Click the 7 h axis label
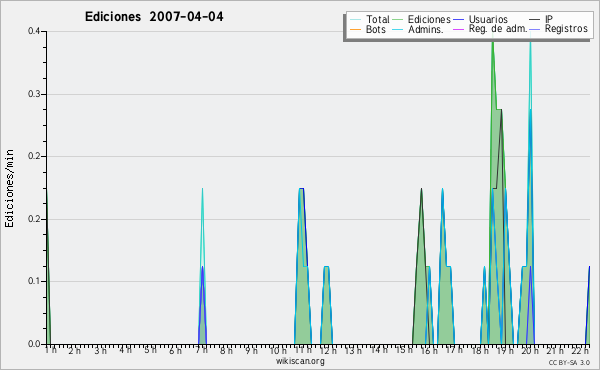Screen dimensions: 600x370 202,350
